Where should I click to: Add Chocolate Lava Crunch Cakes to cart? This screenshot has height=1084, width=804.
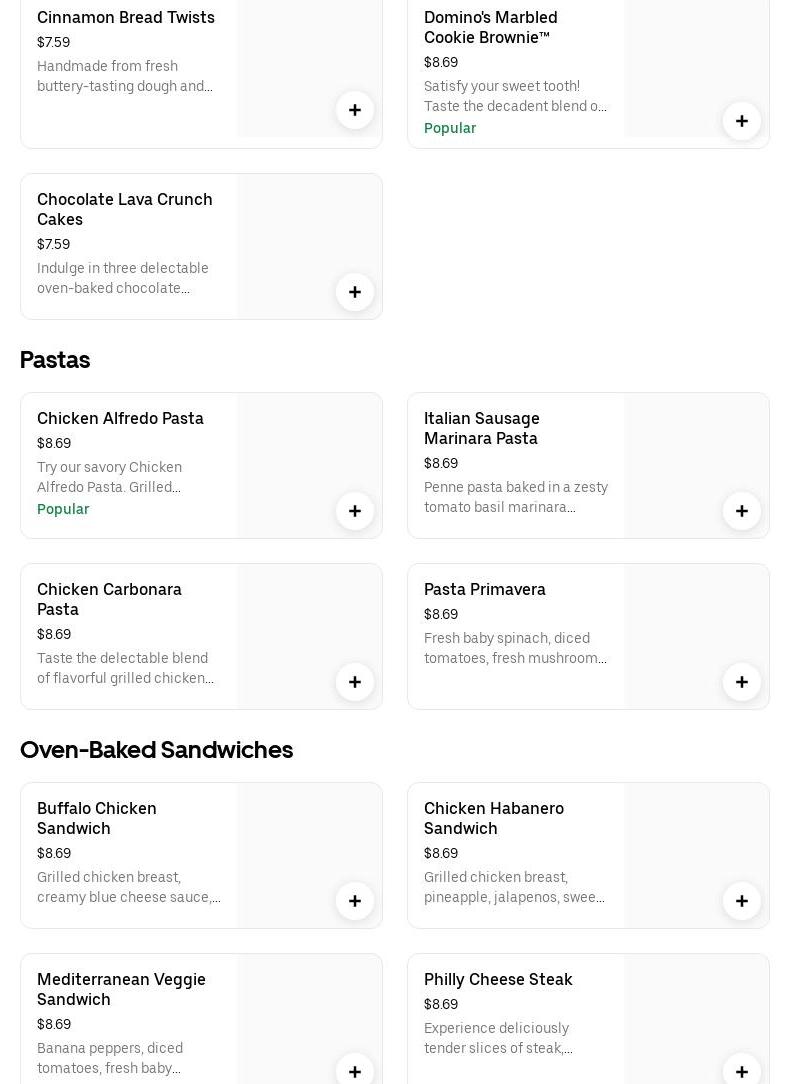click(x=355, y=292)
